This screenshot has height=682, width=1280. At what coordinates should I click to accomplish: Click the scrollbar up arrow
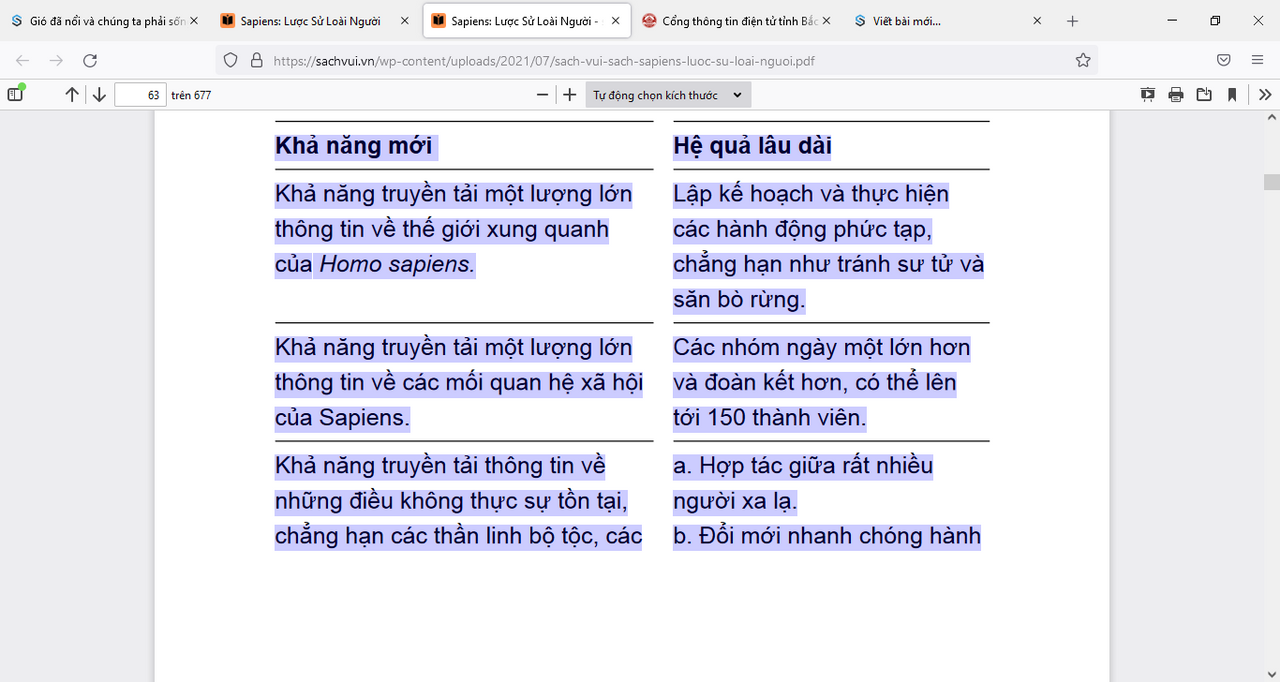1272,118
